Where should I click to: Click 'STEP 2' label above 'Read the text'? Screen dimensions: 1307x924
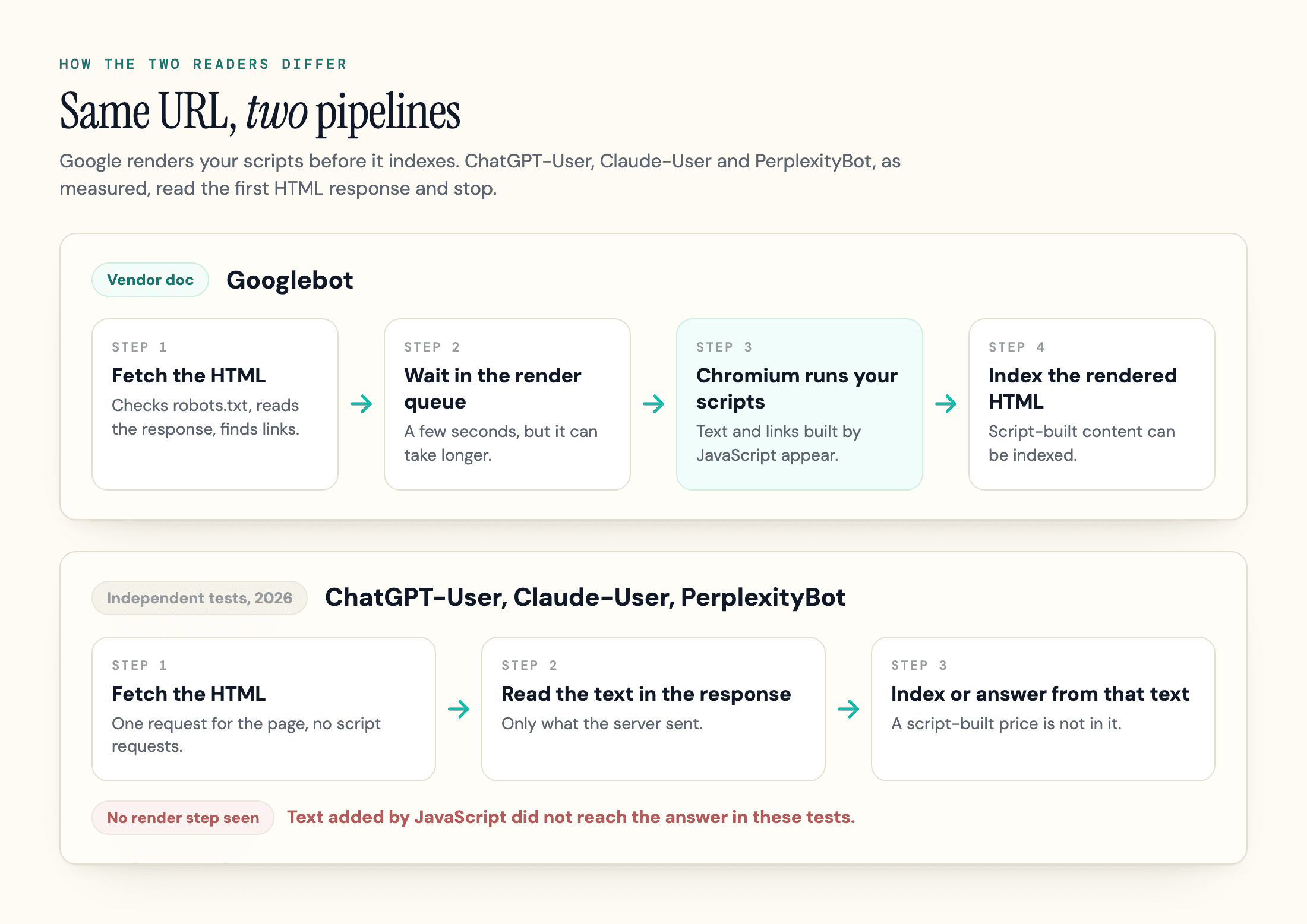(529, 666)
